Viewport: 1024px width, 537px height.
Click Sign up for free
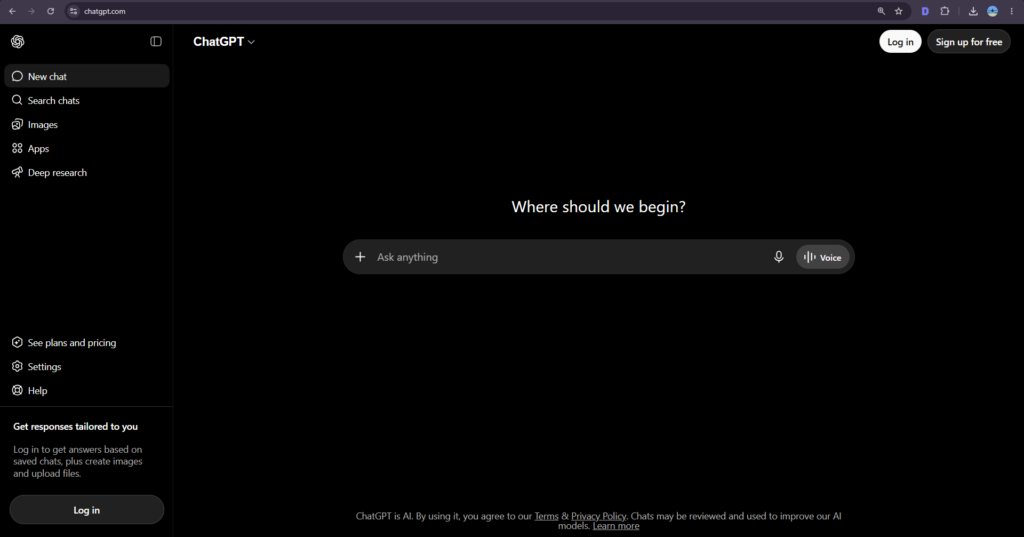[968, 42]
